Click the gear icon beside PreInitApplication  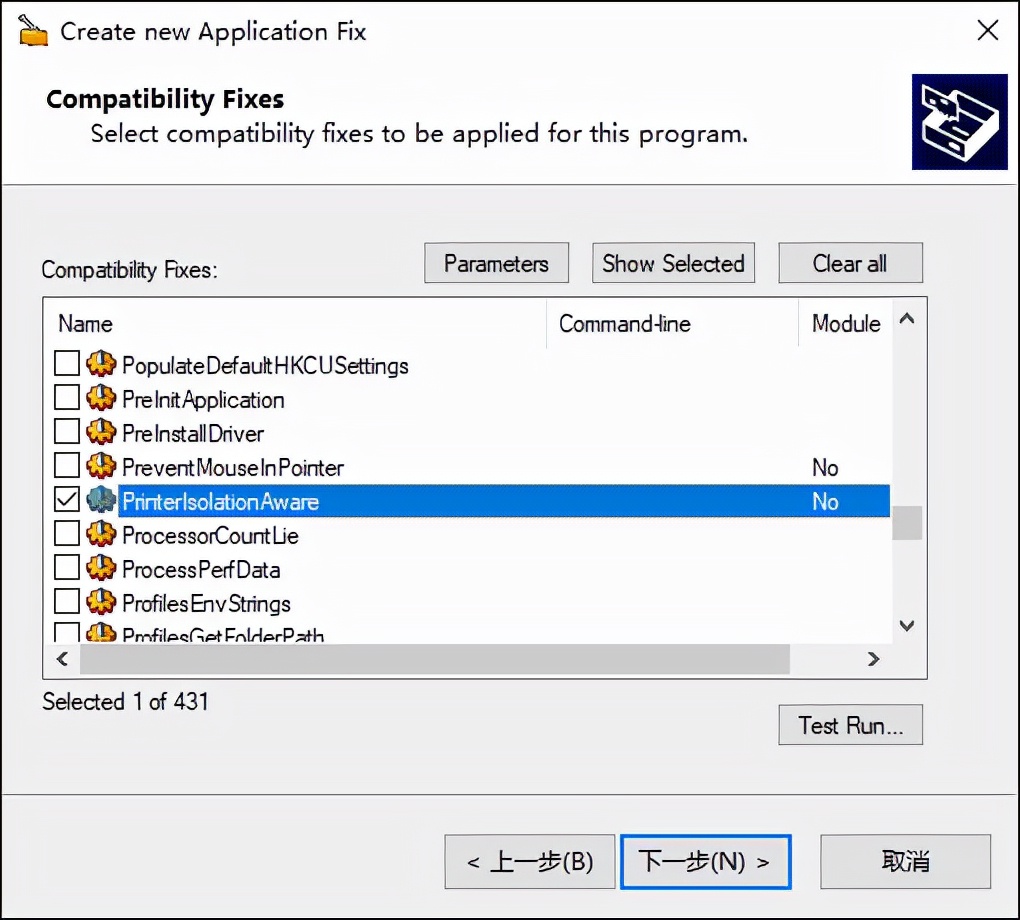click(x=100, y=399)
